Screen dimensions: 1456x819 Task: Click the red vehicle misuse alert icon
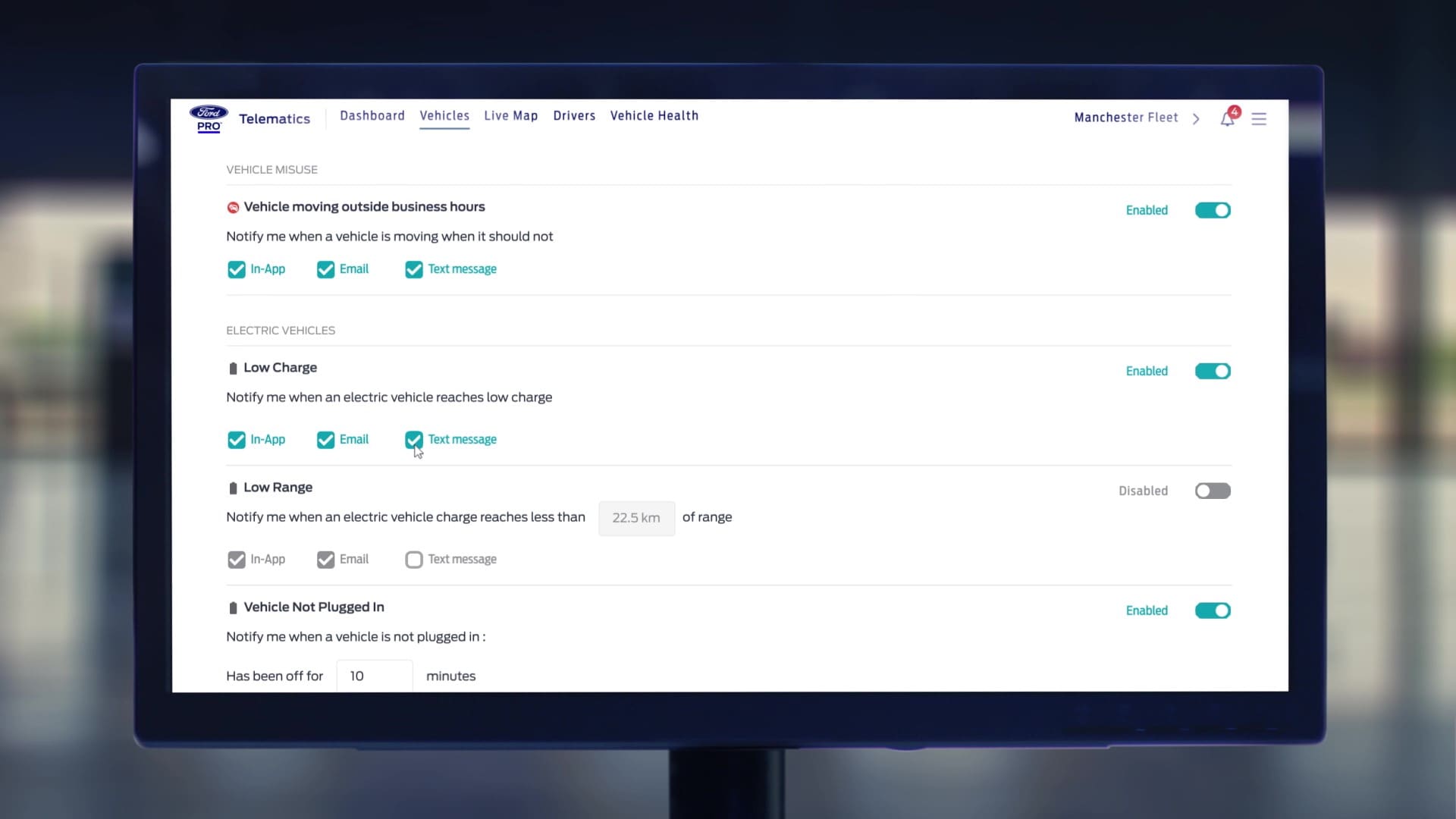(x=233, y=207)
